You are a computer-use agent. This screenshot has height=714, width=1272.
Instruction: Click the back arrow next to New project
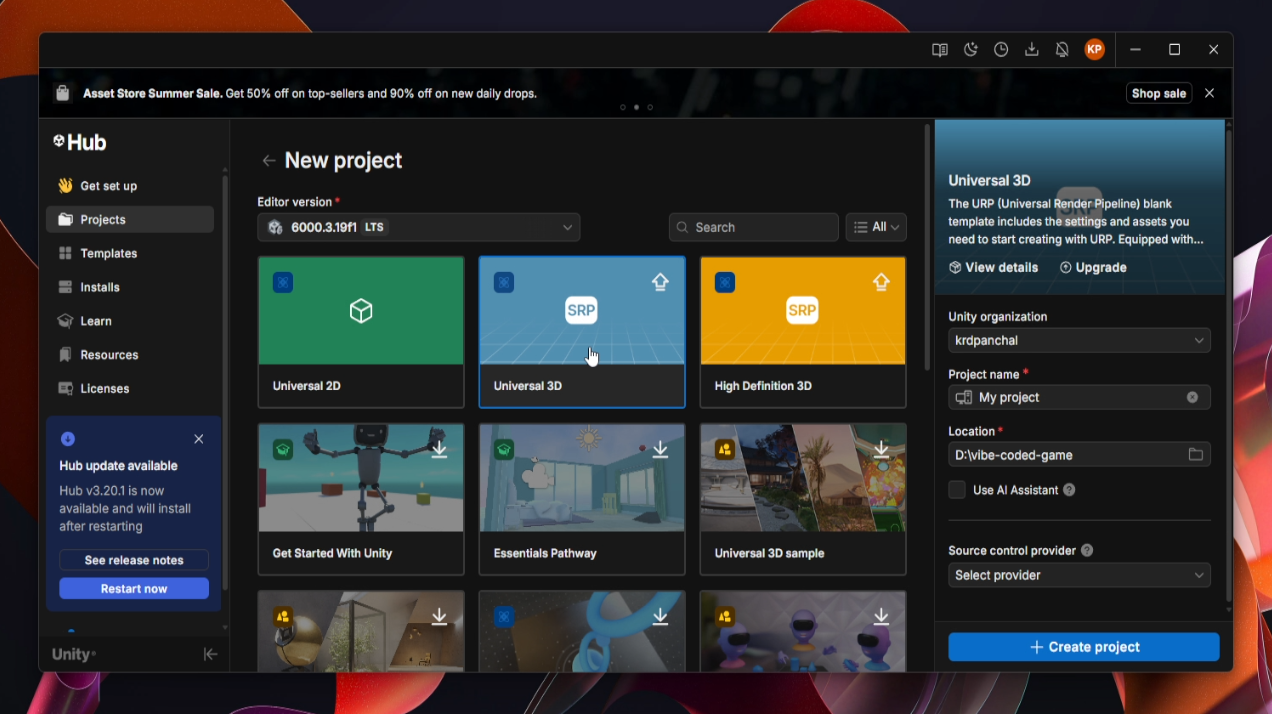(268, 160)
